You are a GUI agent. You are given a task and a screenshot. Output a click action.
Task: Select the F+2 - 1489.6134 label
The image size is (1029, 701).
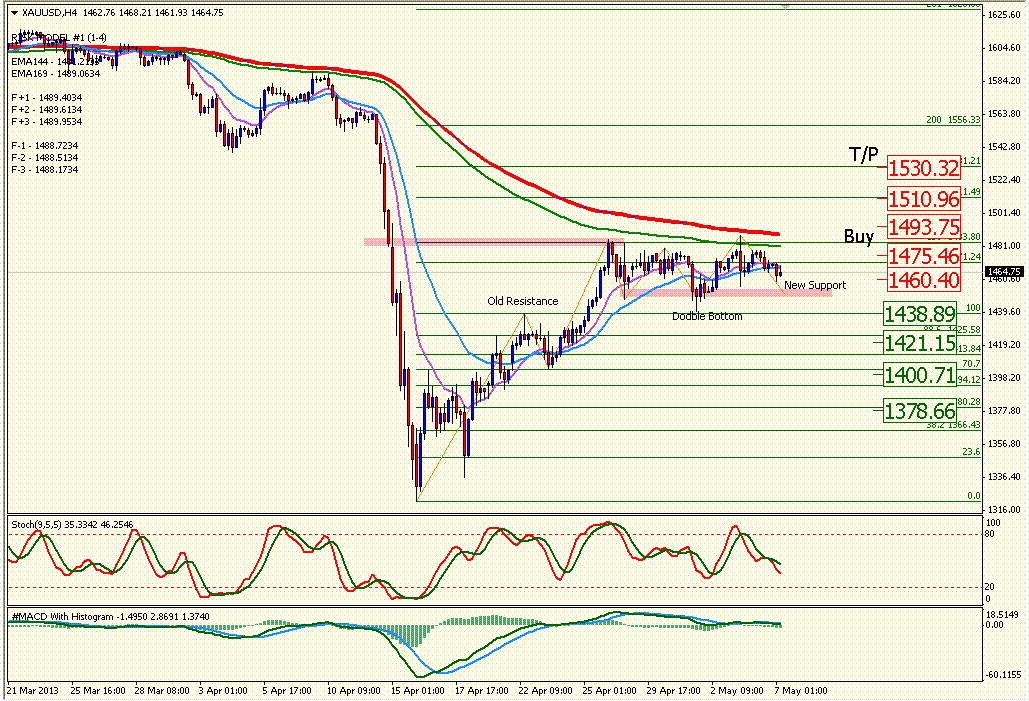pos(47,110)
